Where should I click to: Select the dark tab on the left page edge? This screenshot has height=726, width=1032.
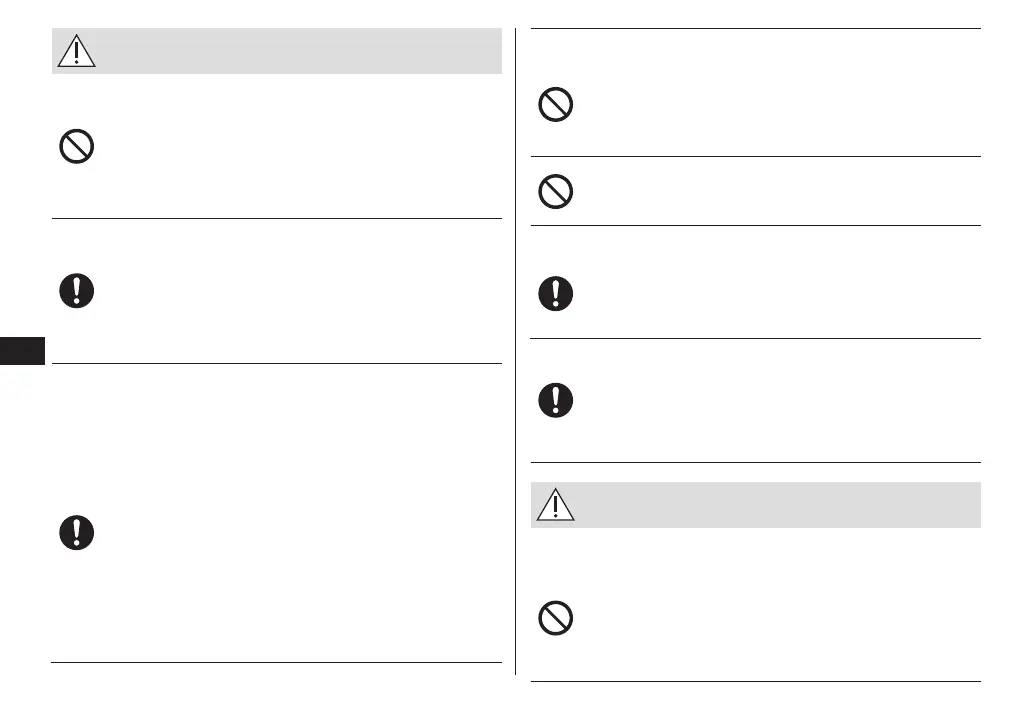click(x=22, y=351)
